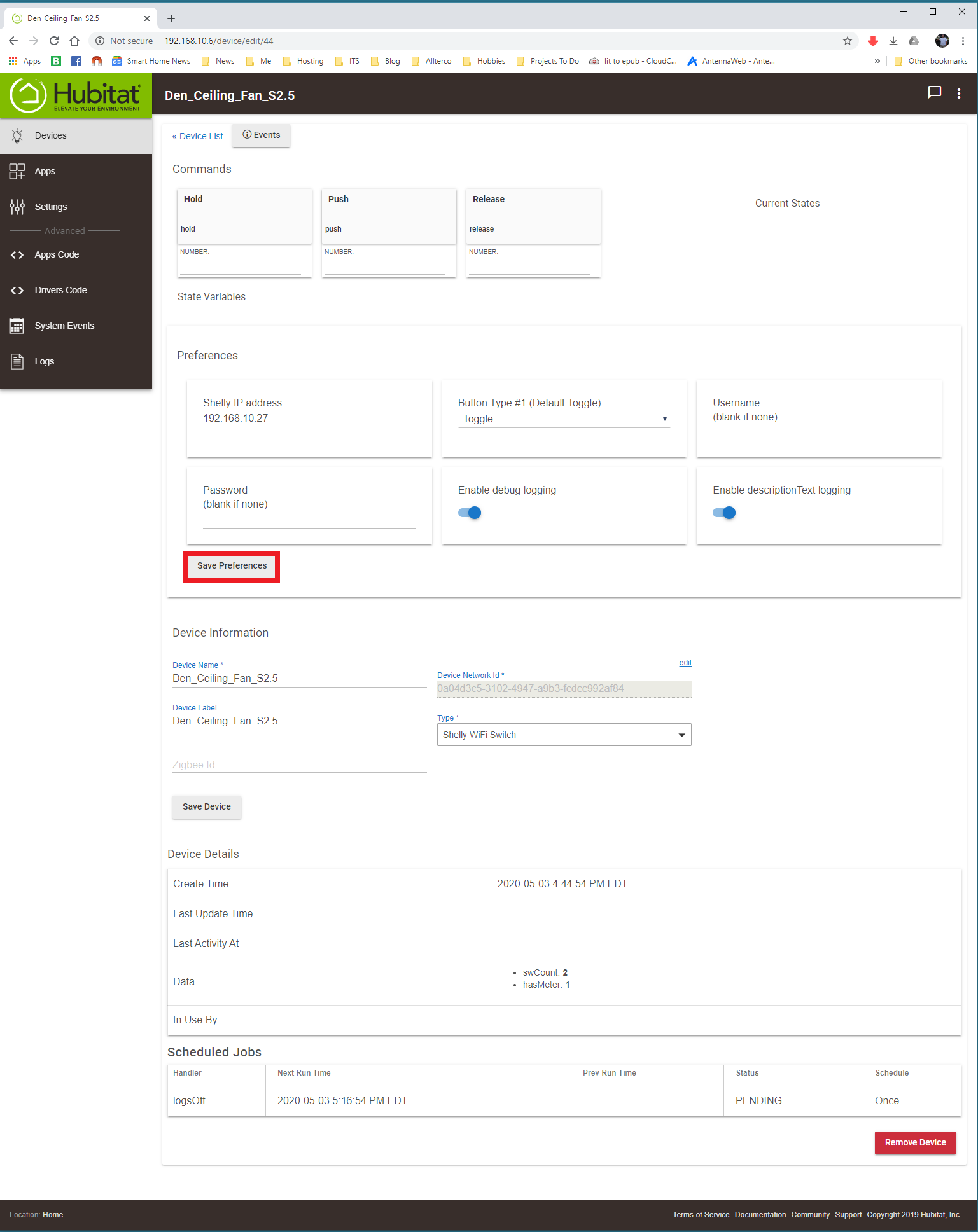Open the Hubitat header three-dot menu
The height and width of the screenshot is (1232, 978).
(959, 93)
